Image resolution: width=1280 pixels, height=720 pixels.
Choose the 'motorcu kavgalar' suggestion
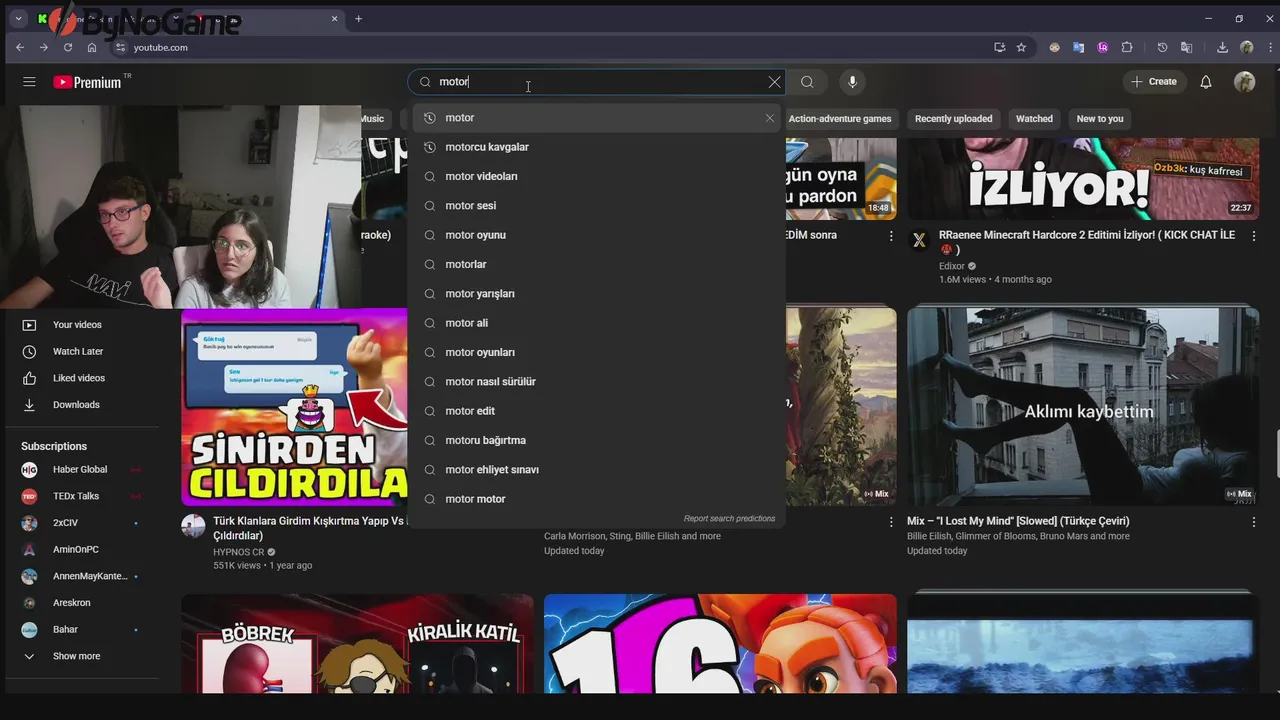(x=597, y=147)
